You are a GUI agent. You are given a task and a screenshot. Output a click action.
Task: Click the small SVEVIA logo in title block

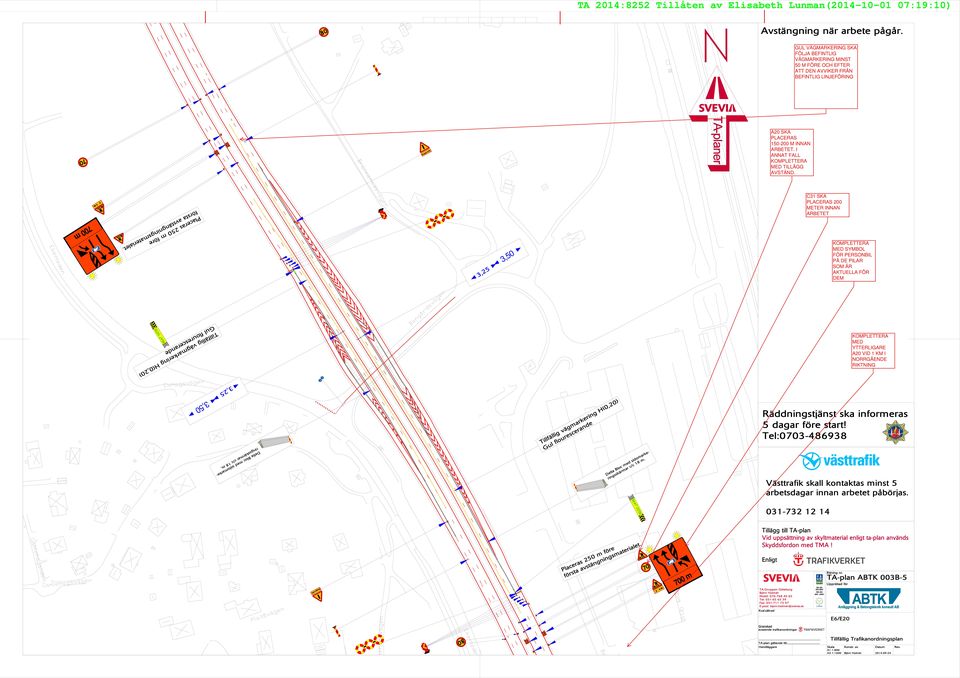tap(781, 578)
